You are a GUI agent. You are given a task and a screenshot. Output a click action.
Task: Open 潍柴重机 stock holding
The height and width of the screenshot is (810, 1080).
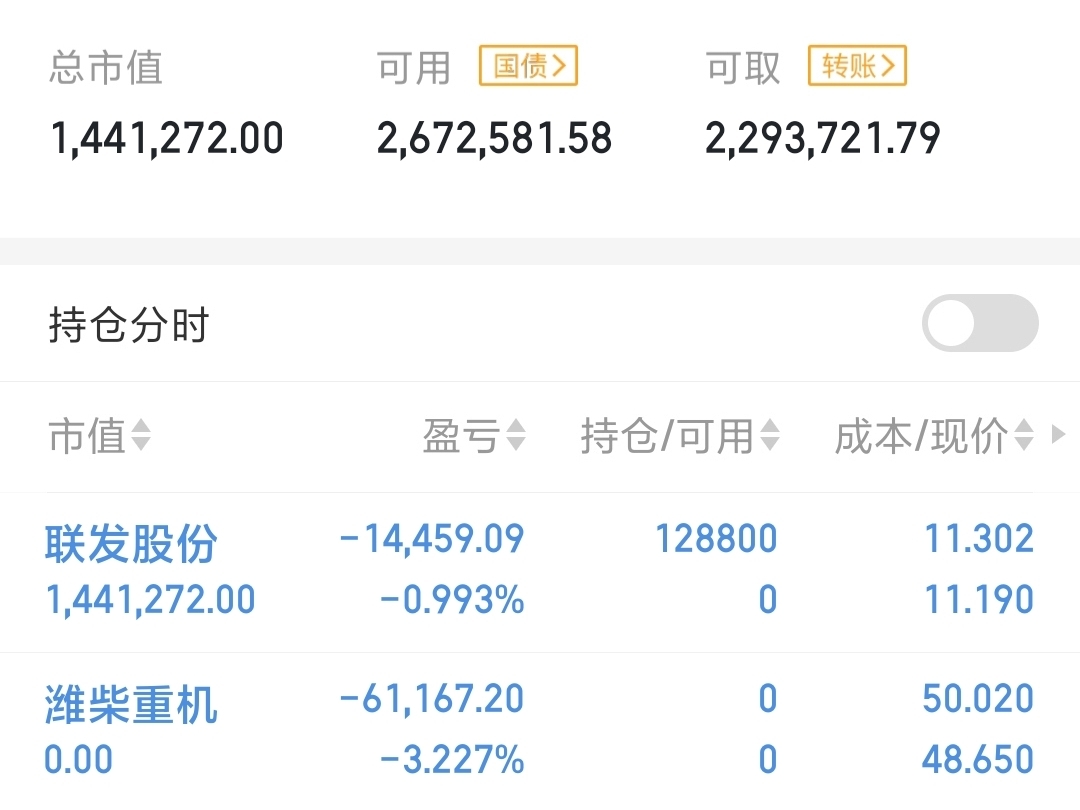tap(131, 705)
